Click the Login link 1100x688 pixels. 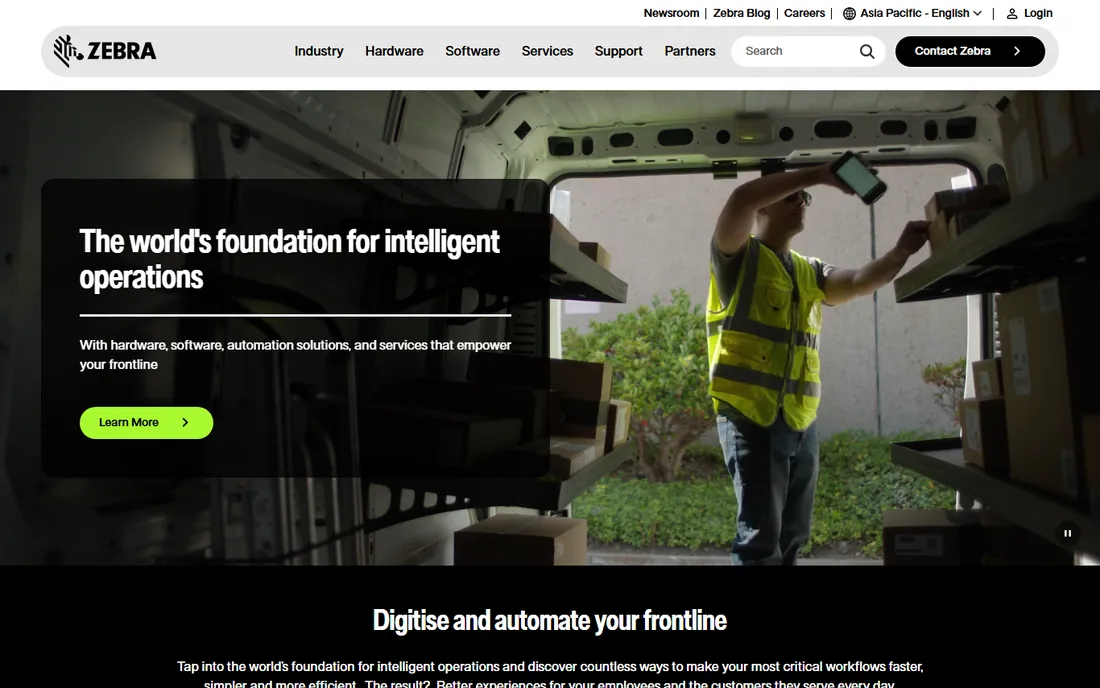click(1038, 13)
